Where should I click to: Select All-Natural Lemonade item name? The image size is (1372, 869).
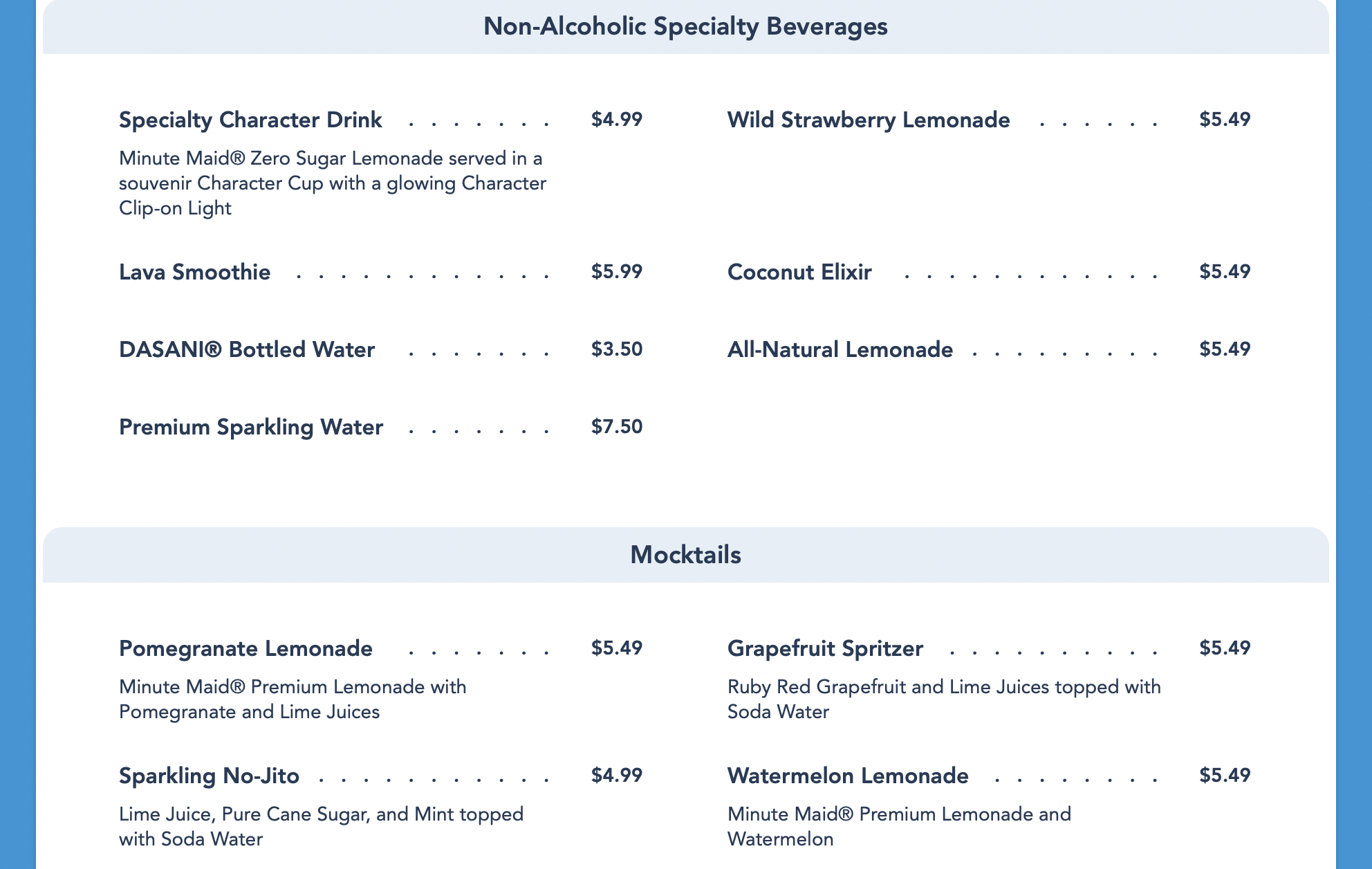point(840,349)
